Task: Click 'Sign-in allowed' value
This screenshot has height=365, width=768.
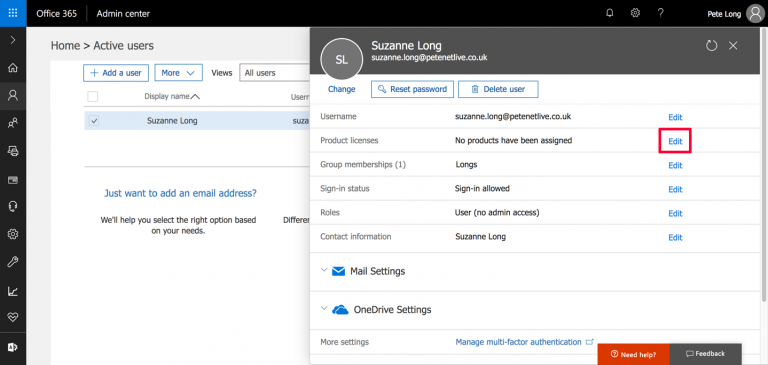Action: pyautogui.click(x=482, y=188)
